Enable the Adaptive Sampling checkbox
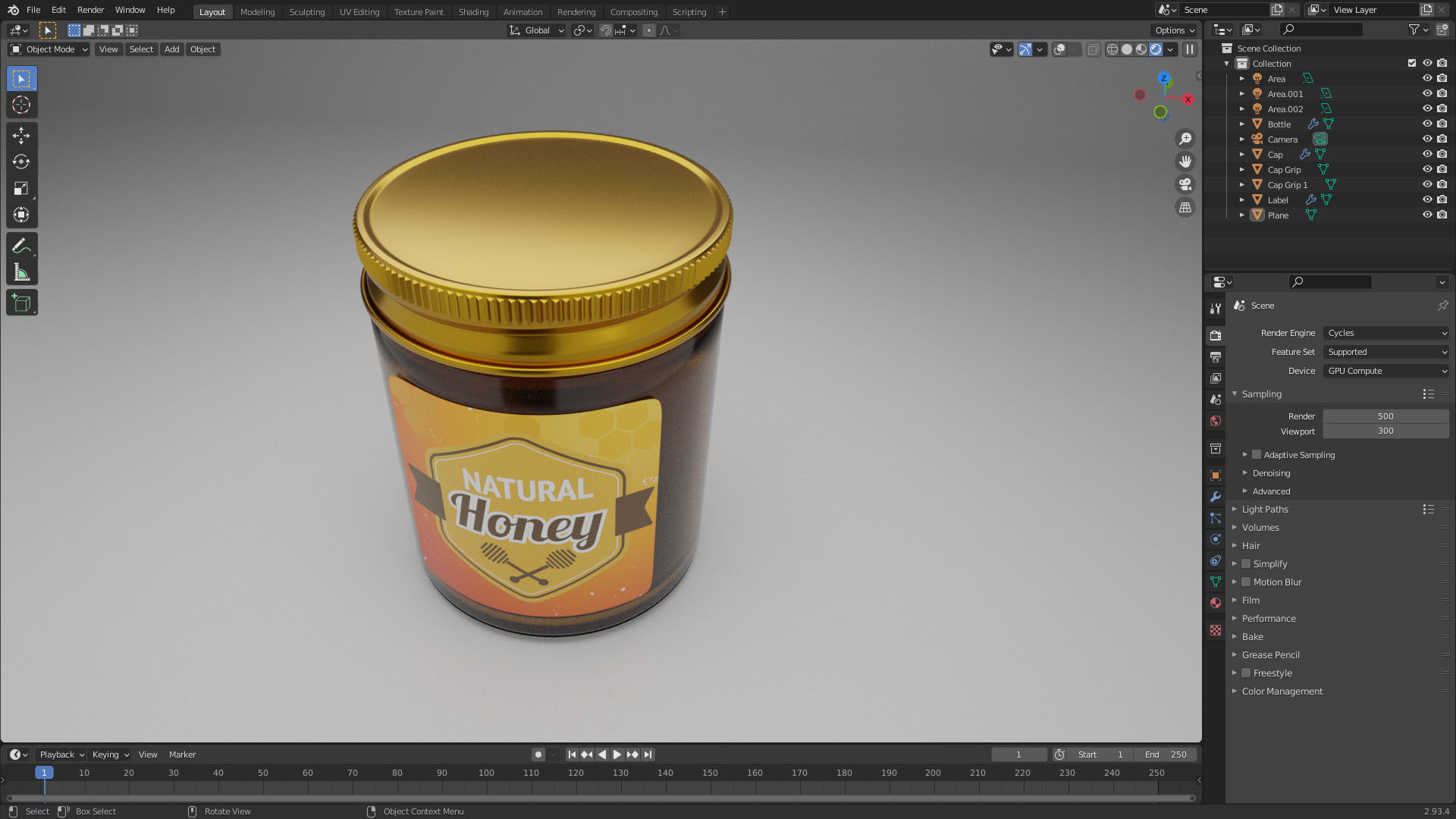This screenshot has height=819, width=1456. click(1257, 455)
